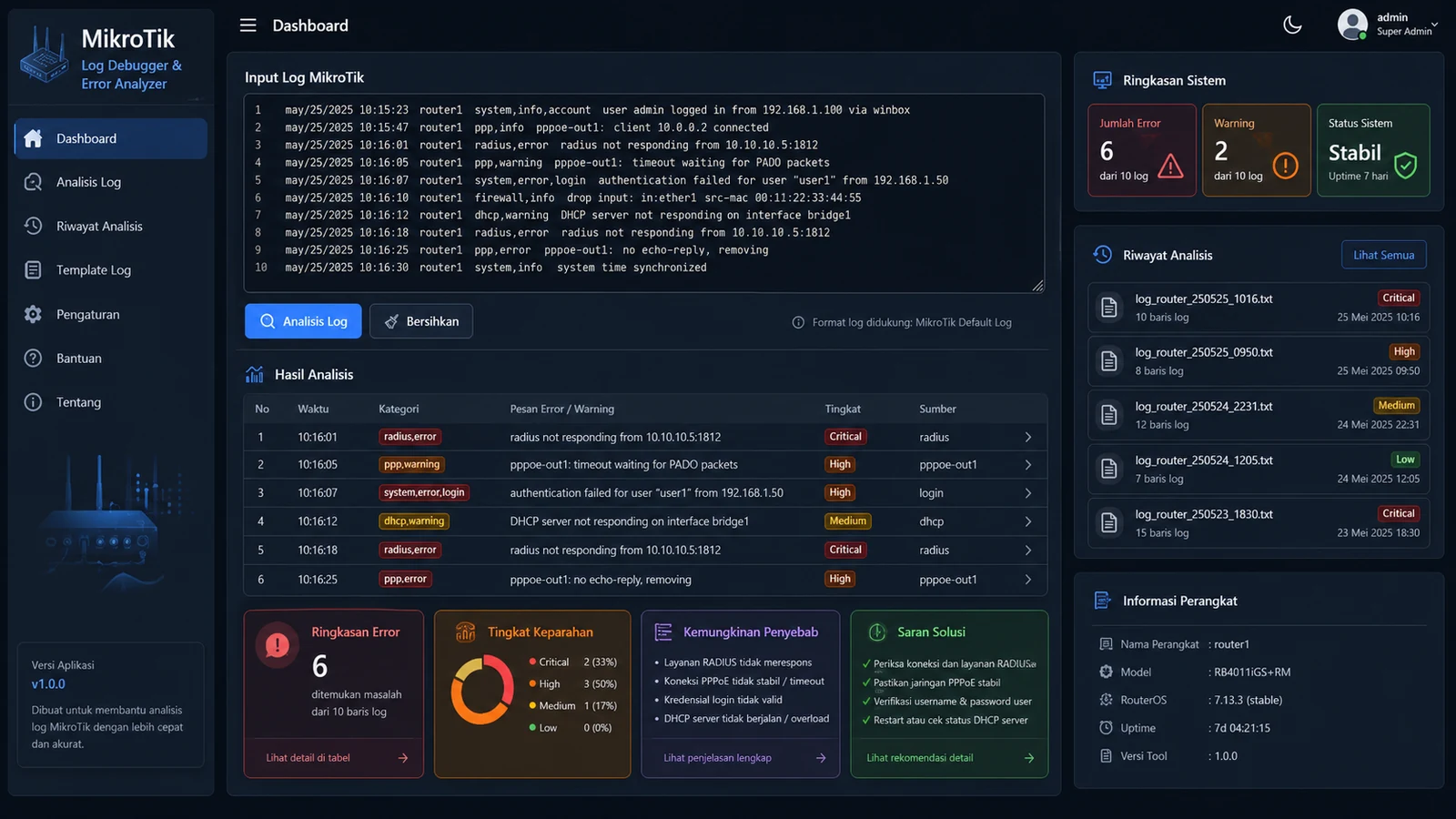This screenshot has height=819, width=1456.
Task: Open the admin account dropdown arrow
Action: pyautogui.click(x=1434, y=25)
